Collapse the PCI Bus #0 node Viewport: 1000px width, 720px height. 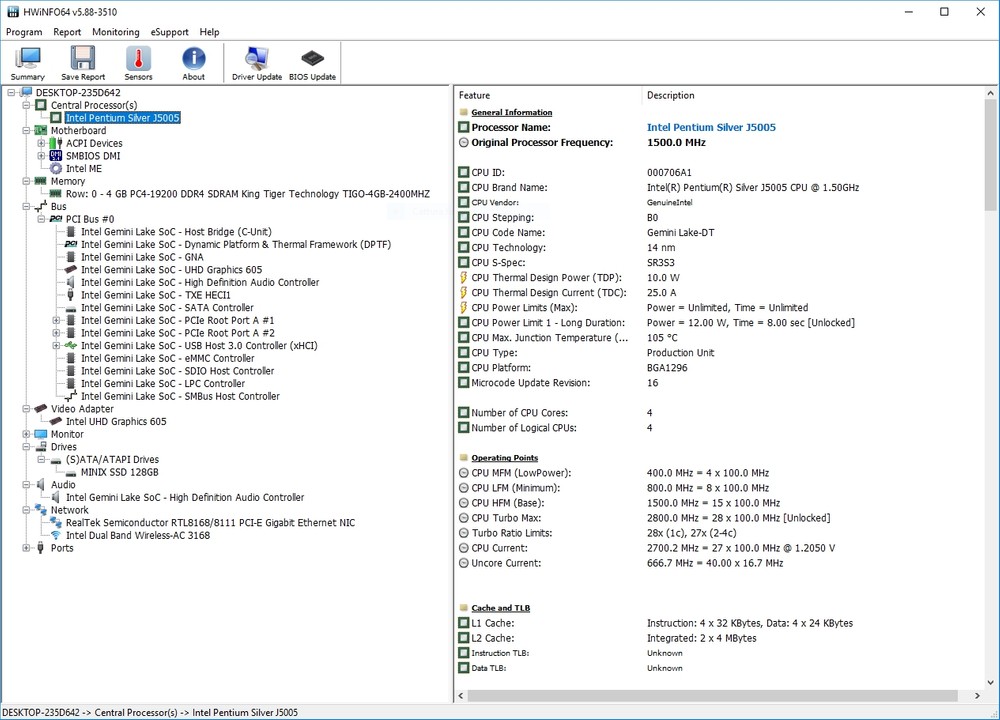point(41,219)
